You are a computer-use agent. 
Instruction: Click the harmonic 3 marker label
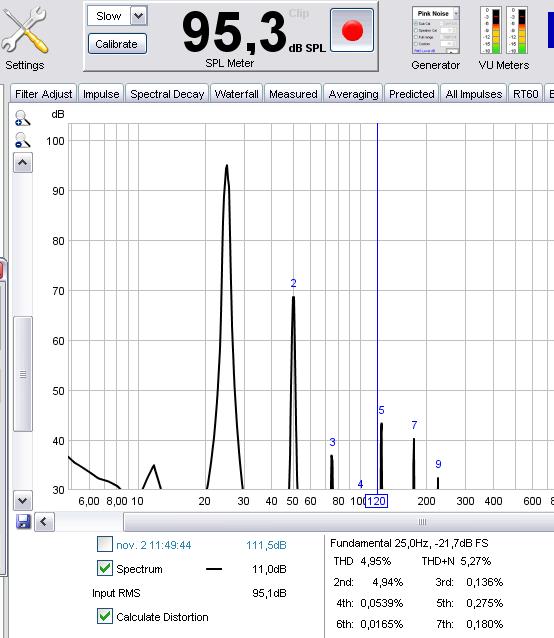pos(332,442)
